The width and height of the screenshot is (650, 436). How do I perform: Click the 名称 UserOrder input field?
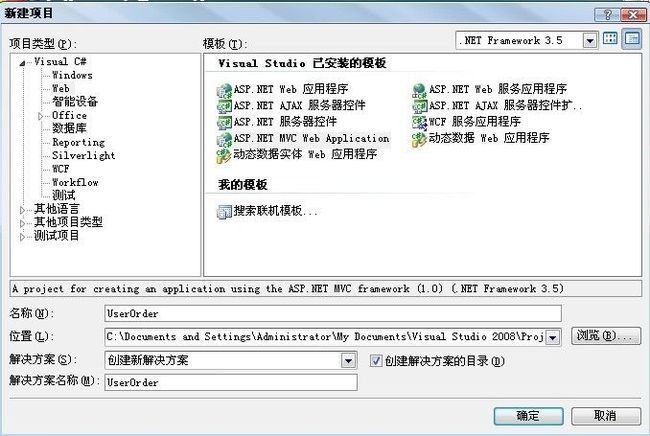pos(333,313)
